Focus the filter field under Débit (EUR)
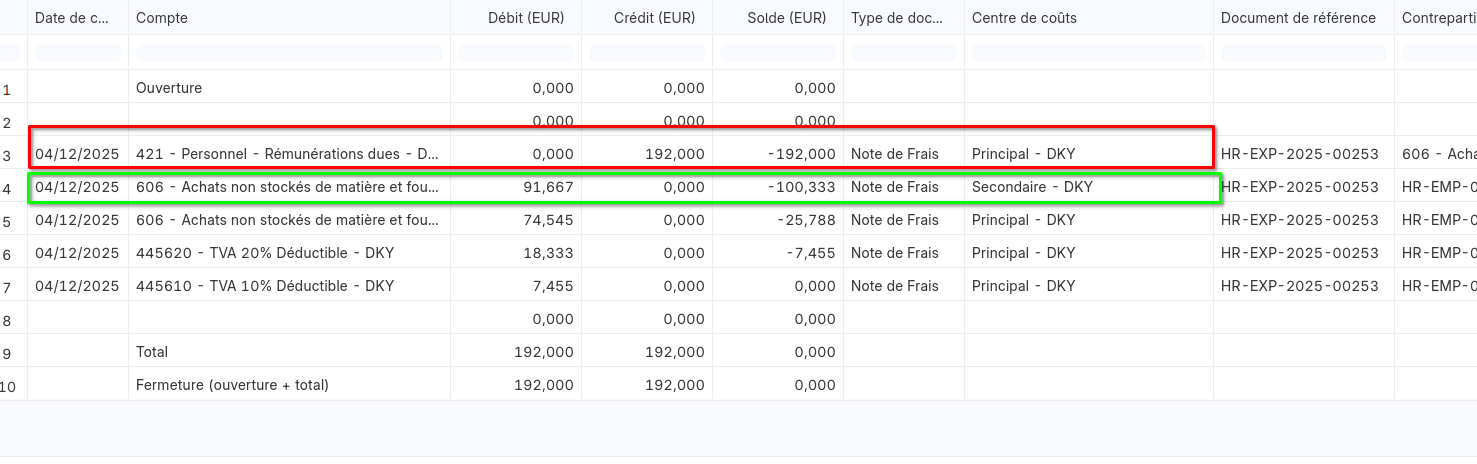Screen dimensions: 1477x464 tap(515, 52)
